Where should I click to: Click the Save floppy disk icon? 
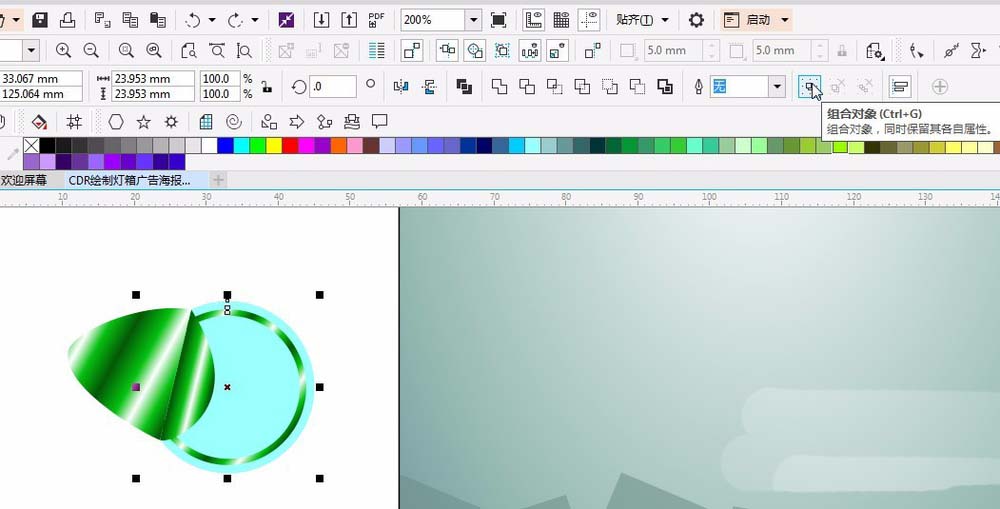coord(40,20)
